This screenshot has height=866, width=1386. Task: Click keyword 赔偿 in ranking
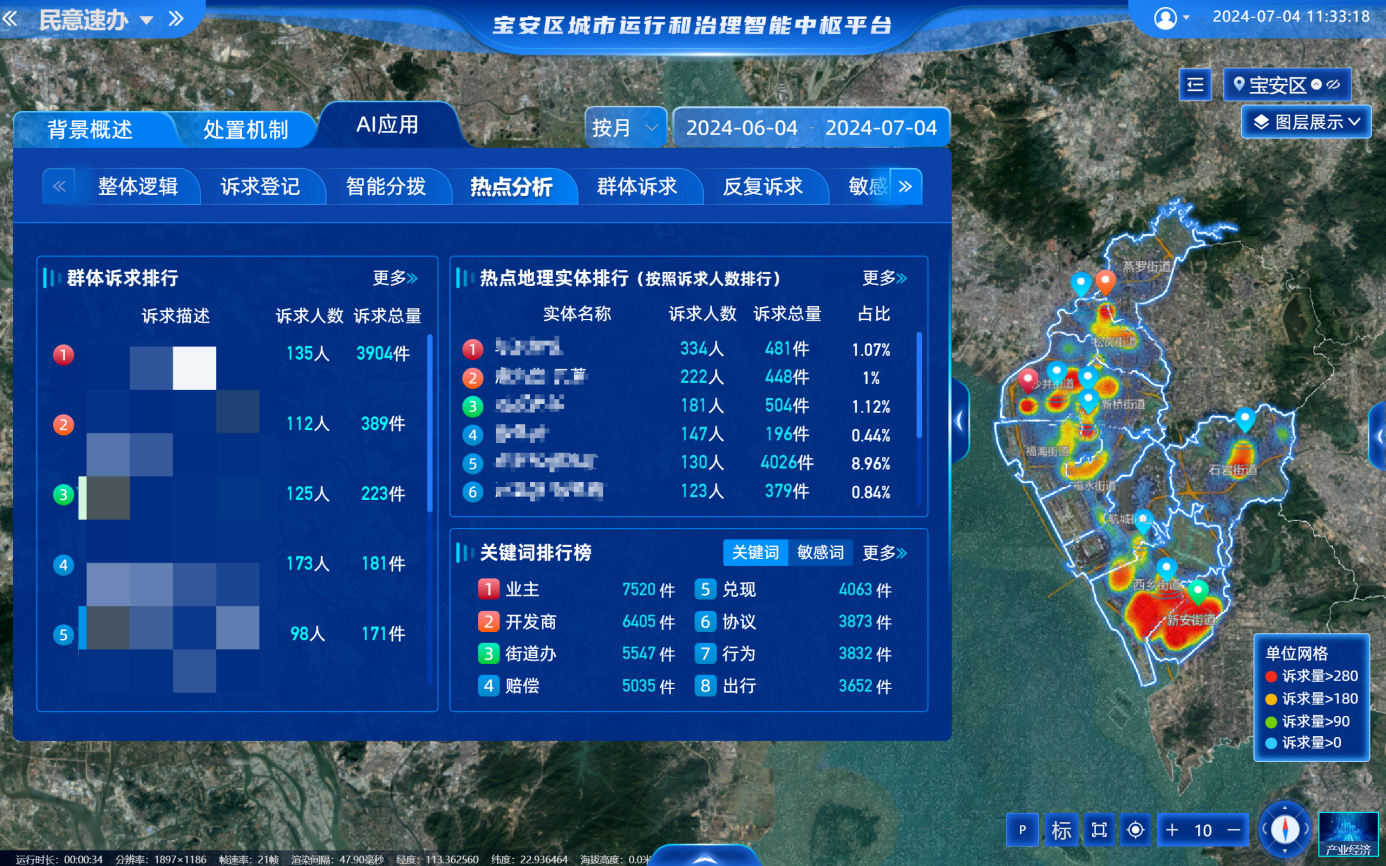coord(522,686)
